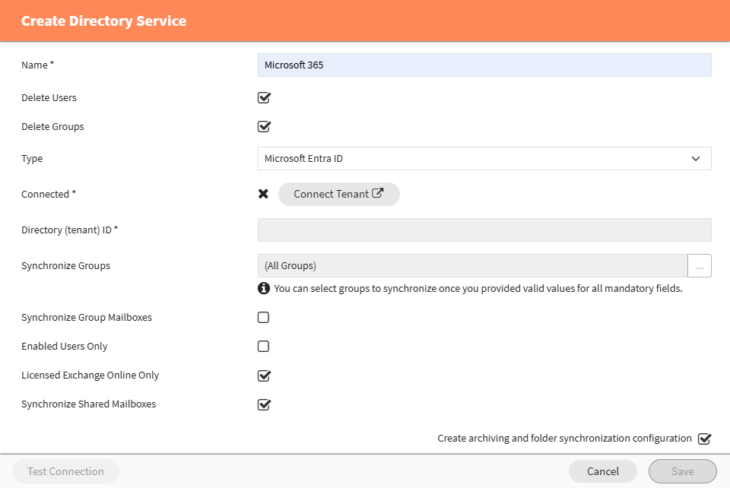
Task: Click the not-connected X status icon
Action: click(x=263, y=194)
